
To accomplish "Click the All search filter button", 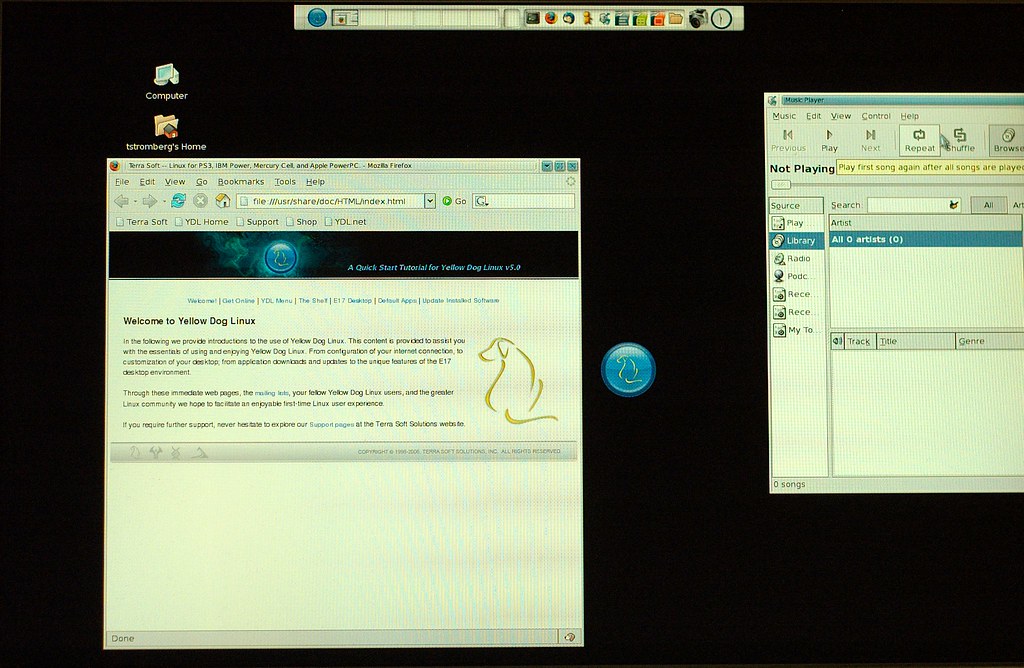I will click(988, 205).
